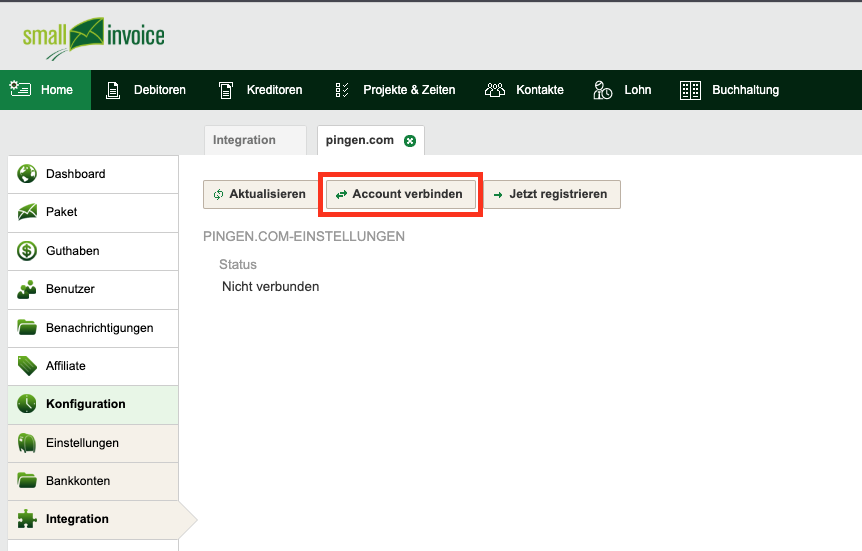This screenshot has height=551, width=862.
Task: Click the Kreditoren document icon
Action: tap(226, 90)
